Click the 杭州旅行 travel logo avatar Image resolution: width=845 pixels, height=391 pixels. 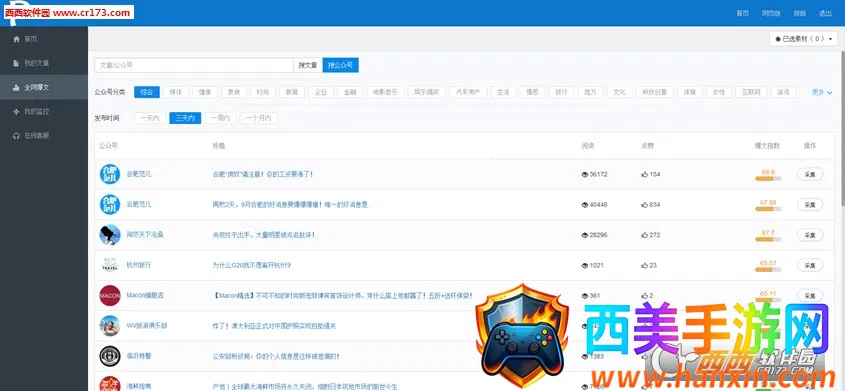[110, 265]
